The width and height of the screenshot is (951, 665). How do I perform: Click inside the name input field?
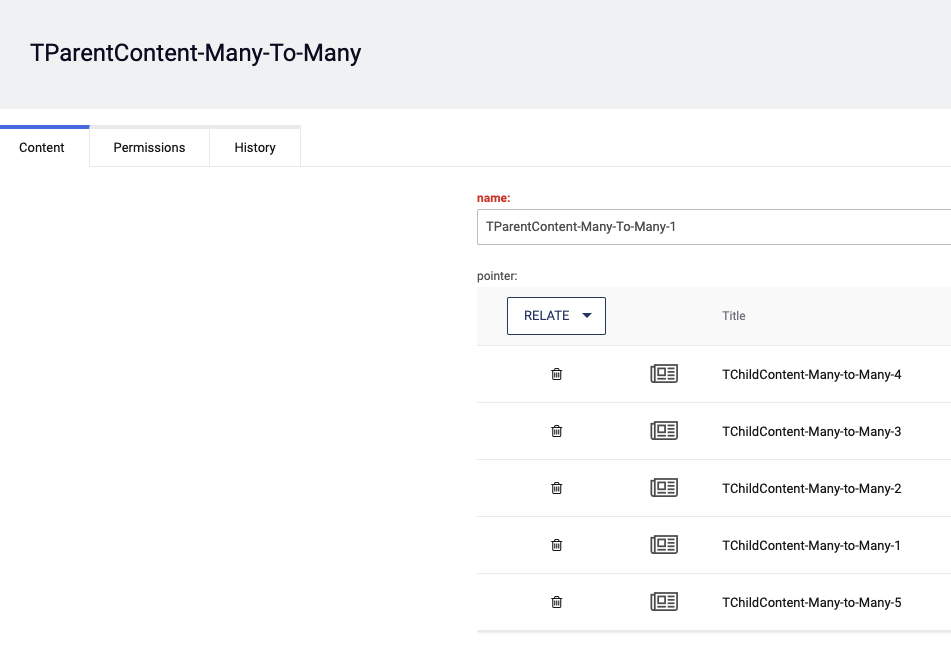tap(700, 227)
